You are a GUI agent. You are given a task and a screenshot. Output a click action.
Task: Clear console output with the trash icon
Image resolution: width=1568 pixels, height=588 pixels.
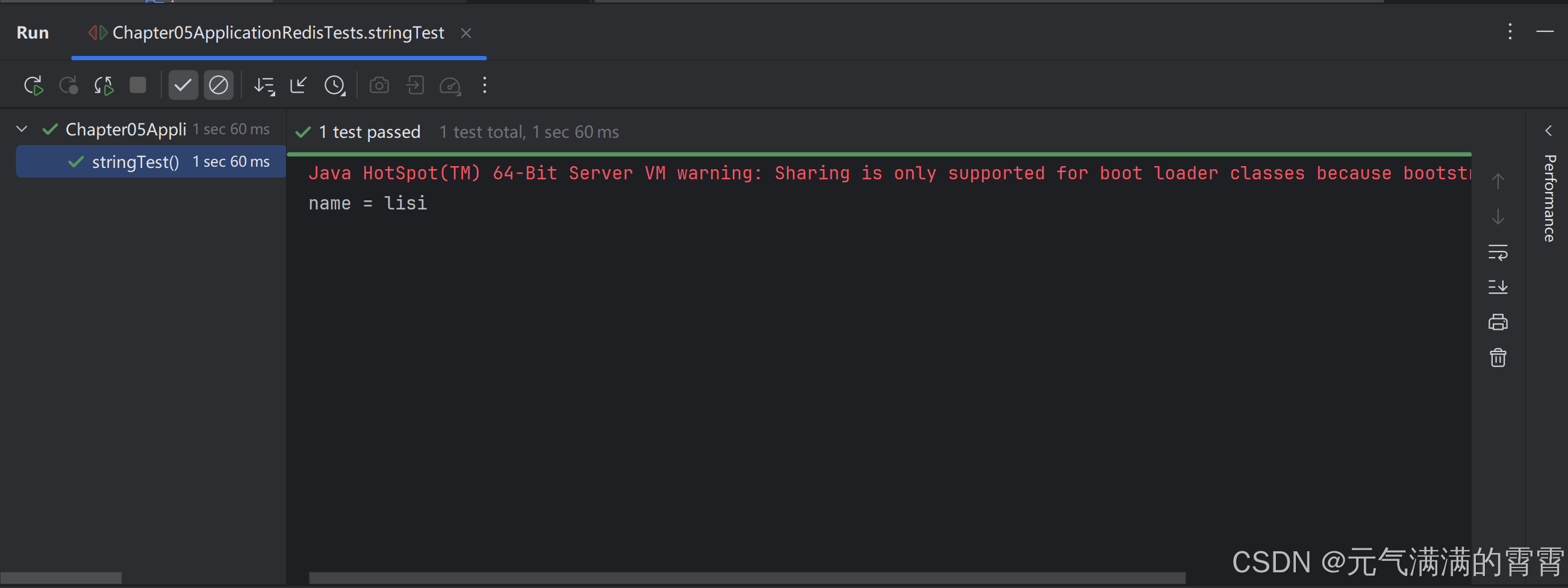pyautogui.click(x=1498, y=358)
